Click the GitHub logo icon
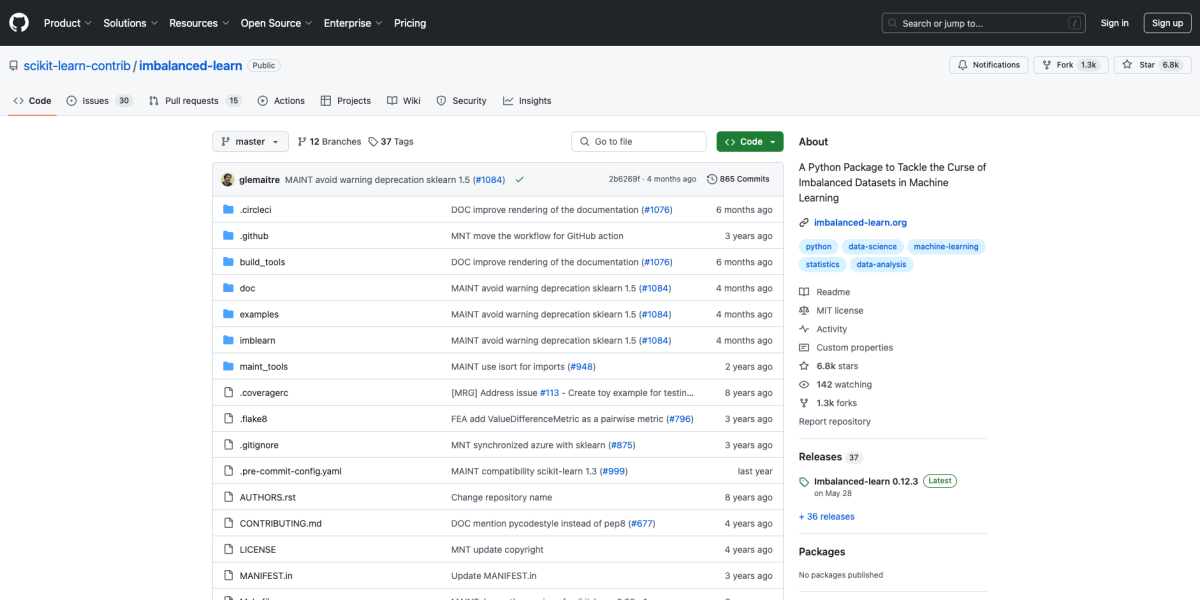1200x600 pixels. click(x=20, y=23)
